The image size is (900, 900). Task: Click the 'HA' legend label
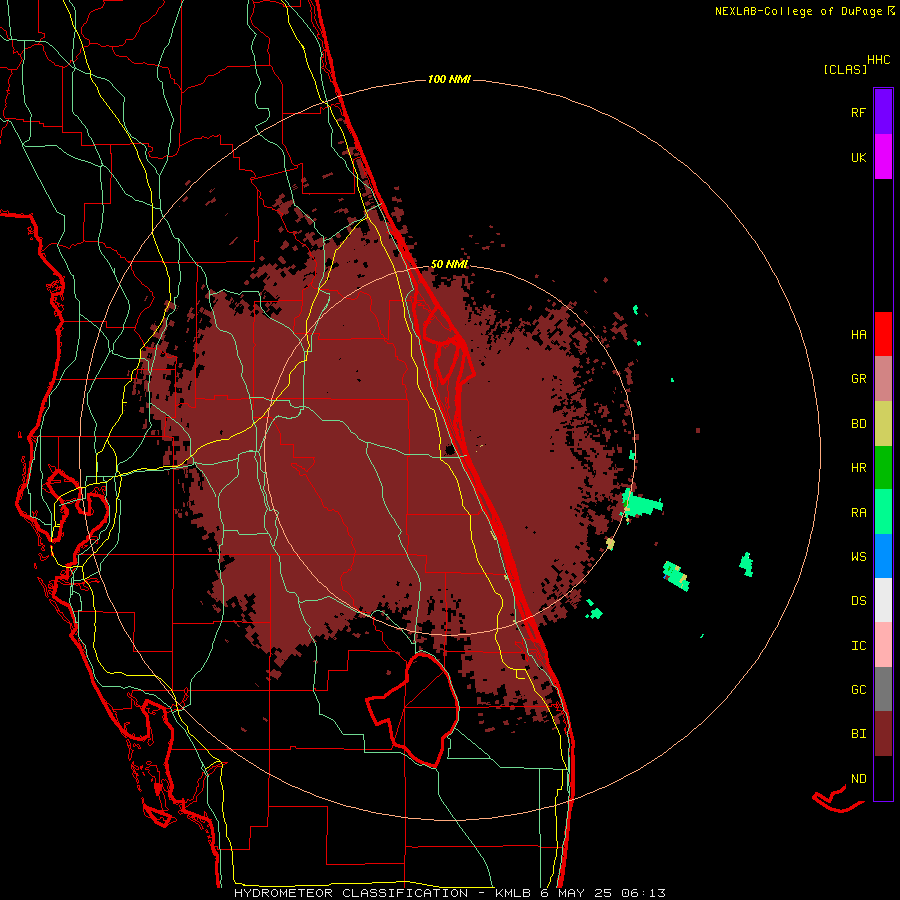pos(858,334)
